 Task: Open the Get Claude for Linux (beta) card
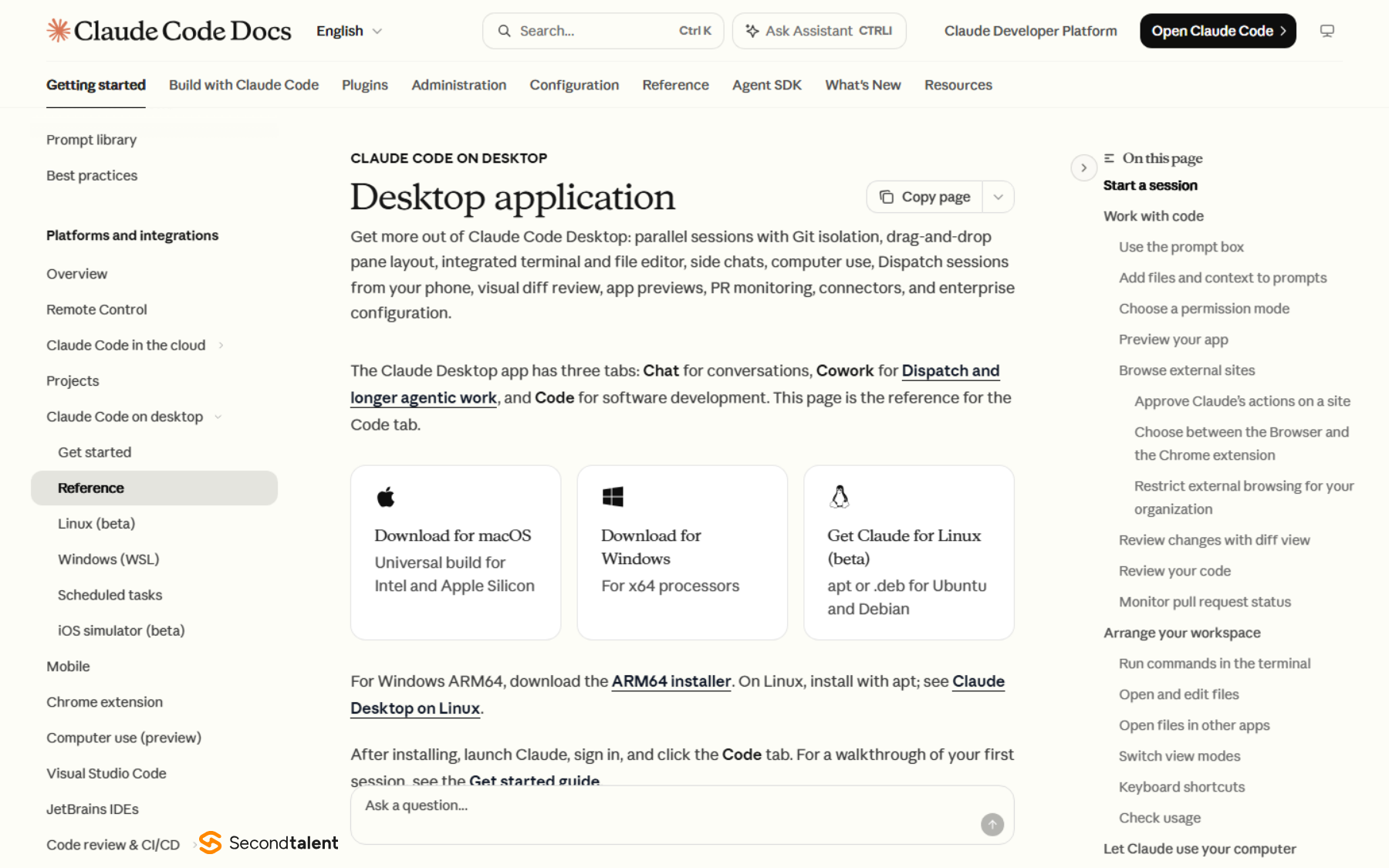[x=909, y=552]
